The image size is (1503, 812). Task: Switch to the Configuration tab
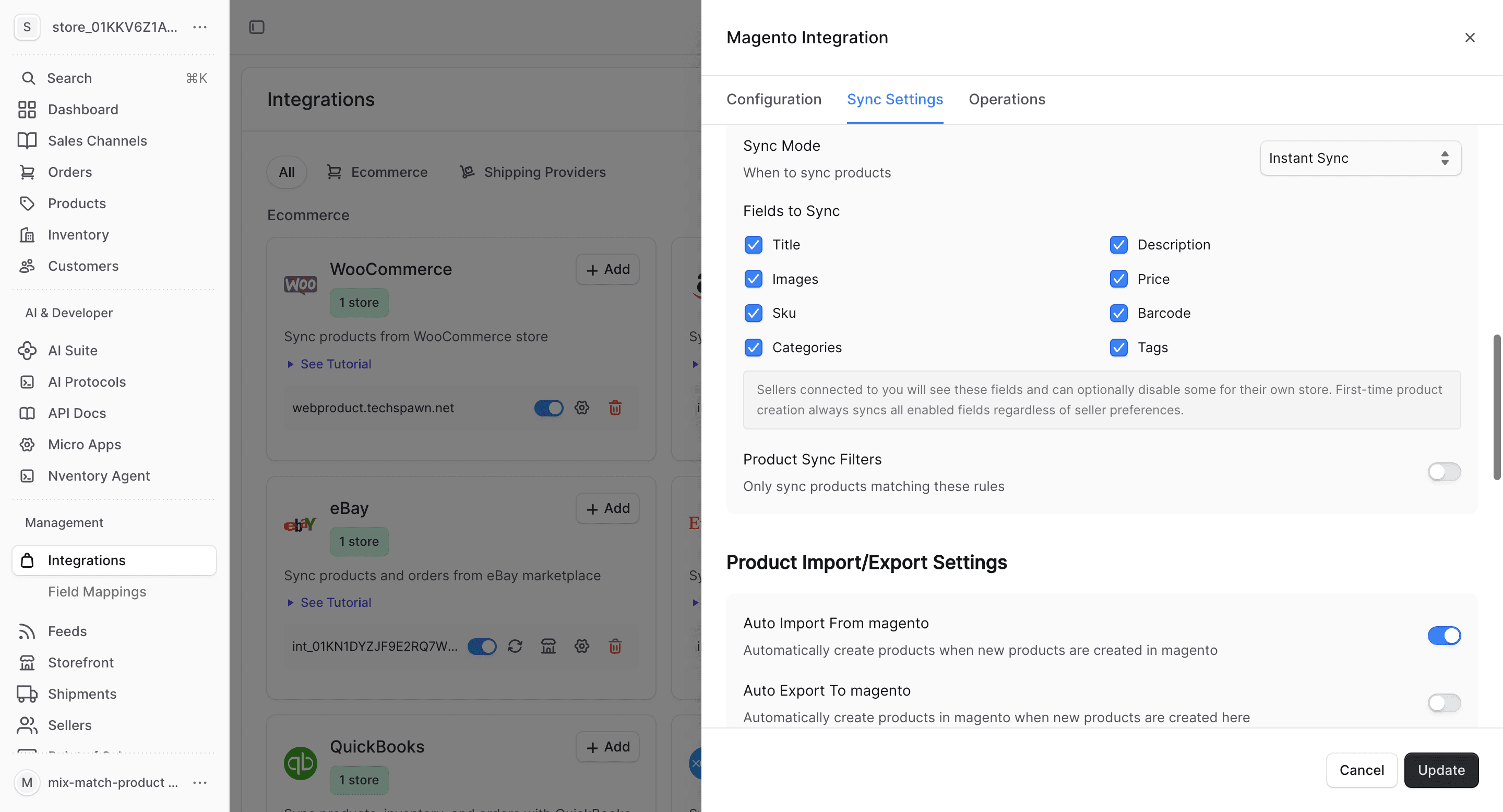(x=773, y=99)
